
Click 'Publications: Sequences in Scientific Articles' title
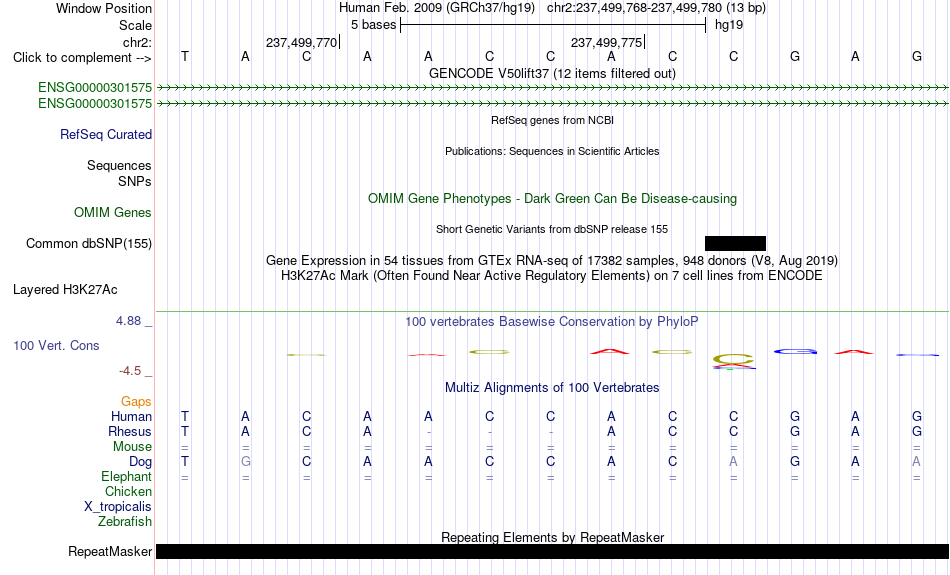coord(553,151)
